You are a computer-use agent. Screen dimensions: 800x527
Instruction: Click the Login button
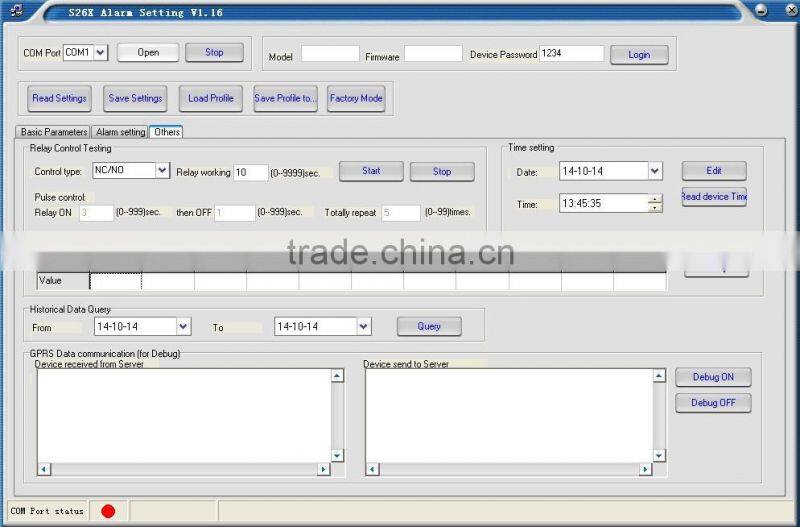639,55
